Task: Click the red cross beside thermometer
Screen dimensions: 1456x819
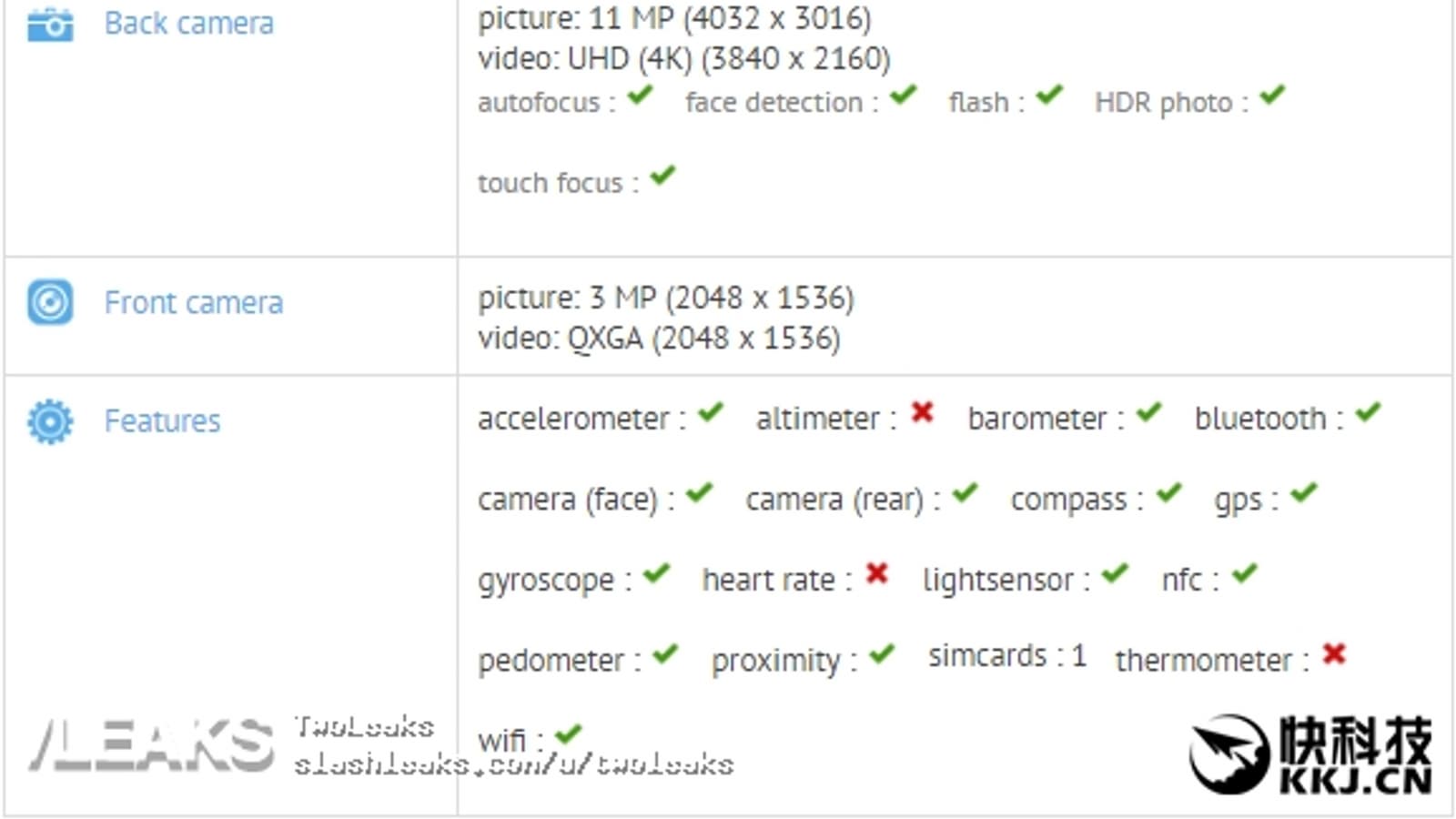Action: 1334,654
